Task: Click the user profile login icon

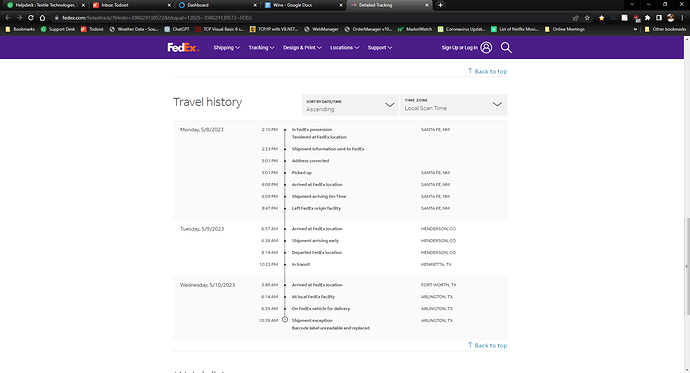Action: tap(486, 48)
